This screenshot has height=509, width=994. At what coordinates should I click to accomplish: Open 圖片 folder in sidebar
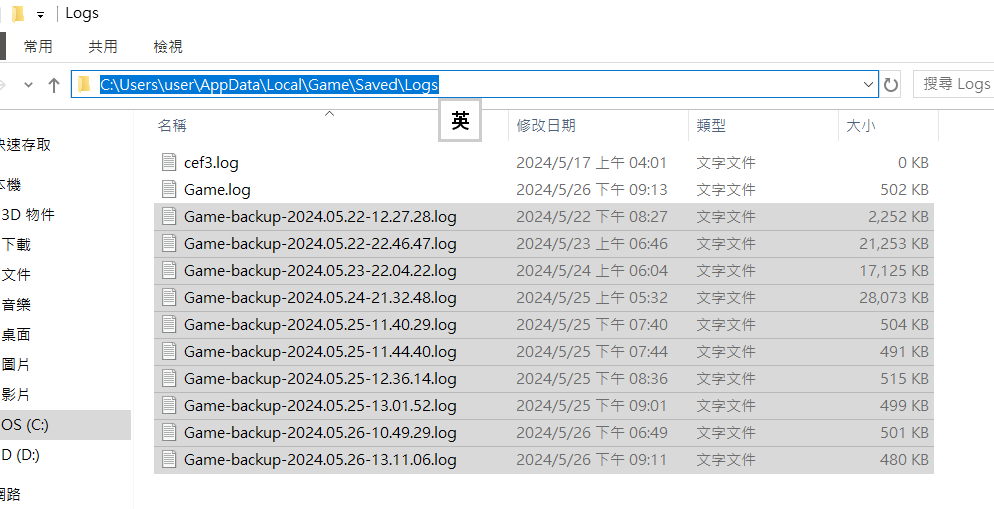[16, 364]
